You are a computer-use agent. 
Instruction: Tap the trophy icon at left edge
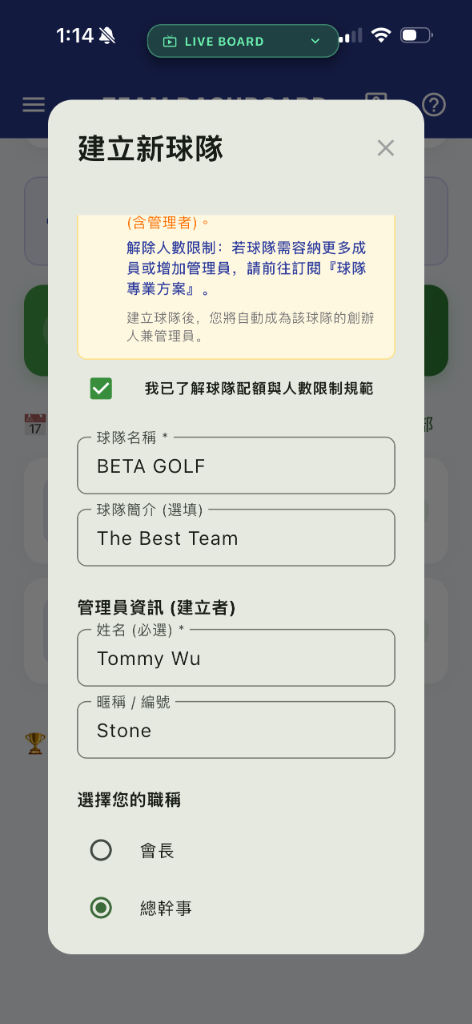35,743
